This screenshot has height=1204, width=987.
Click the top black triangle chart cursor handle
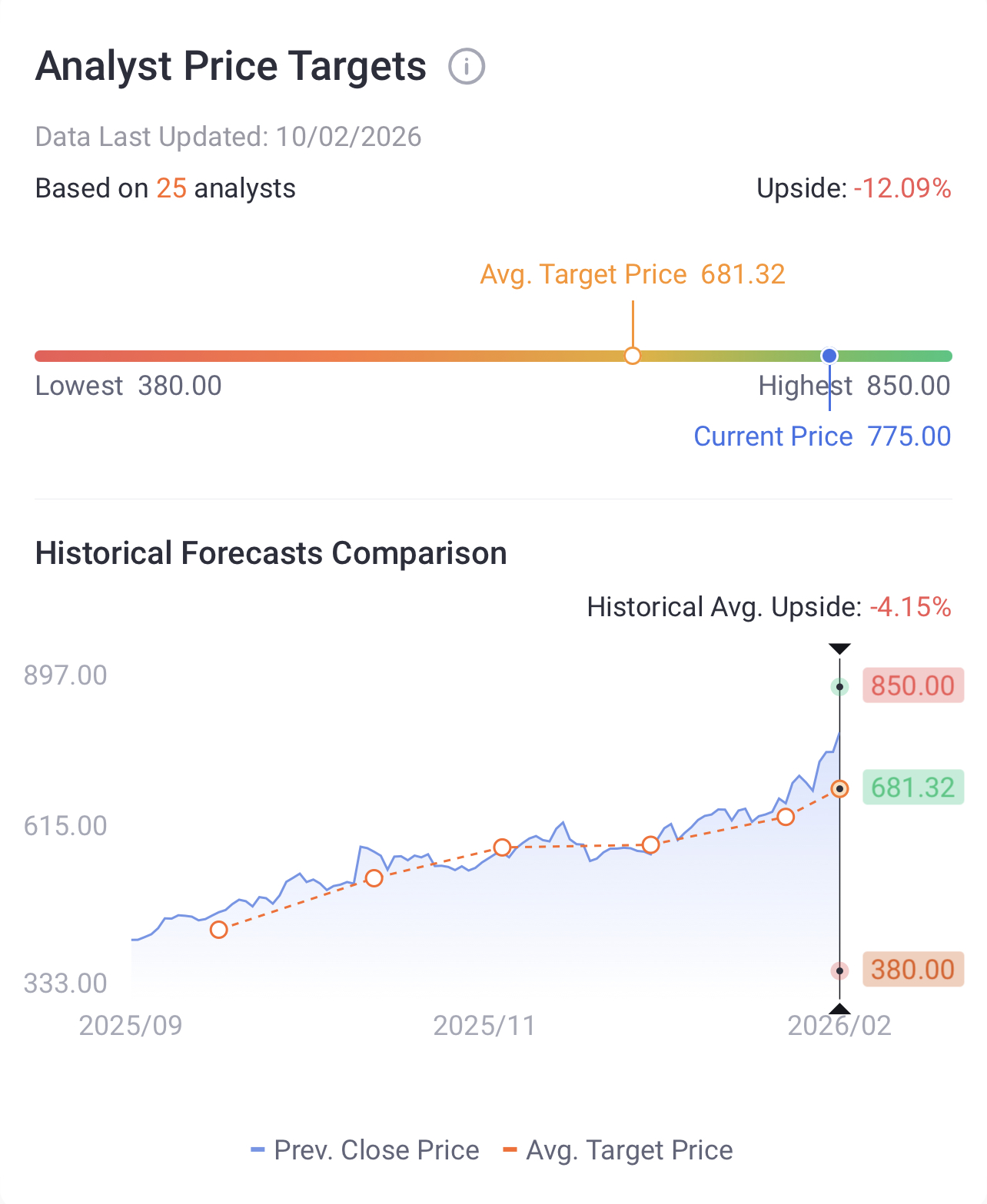click(x=840, y=649)
